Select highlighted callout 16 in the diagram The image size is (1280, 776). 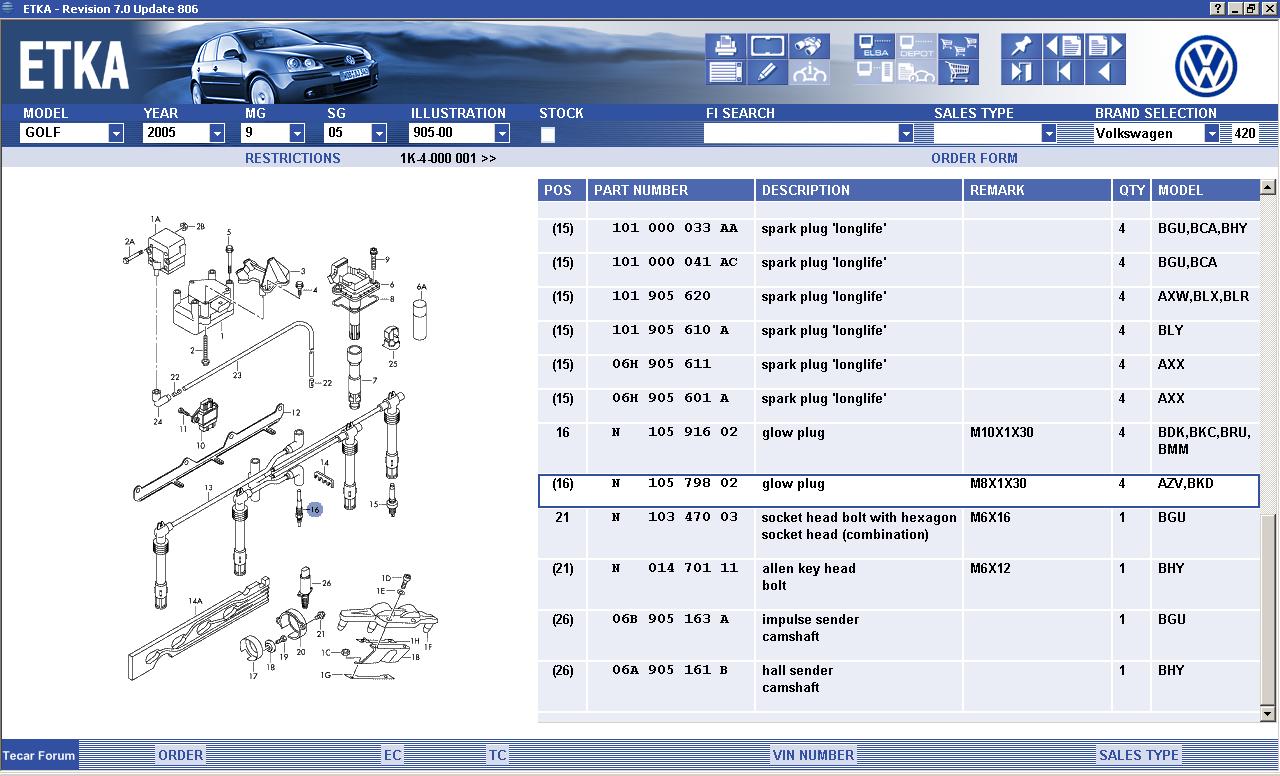[314, 510]
